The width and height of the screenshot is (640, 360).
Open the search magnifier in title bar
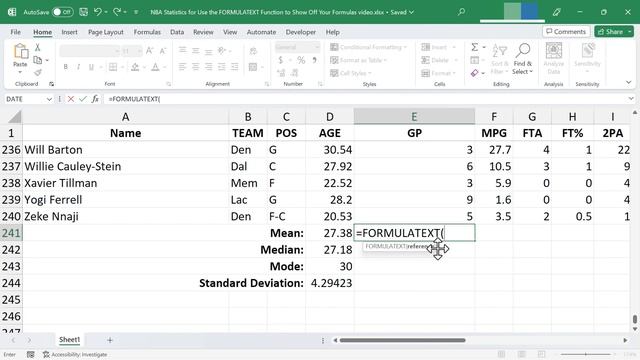[461, 12]
